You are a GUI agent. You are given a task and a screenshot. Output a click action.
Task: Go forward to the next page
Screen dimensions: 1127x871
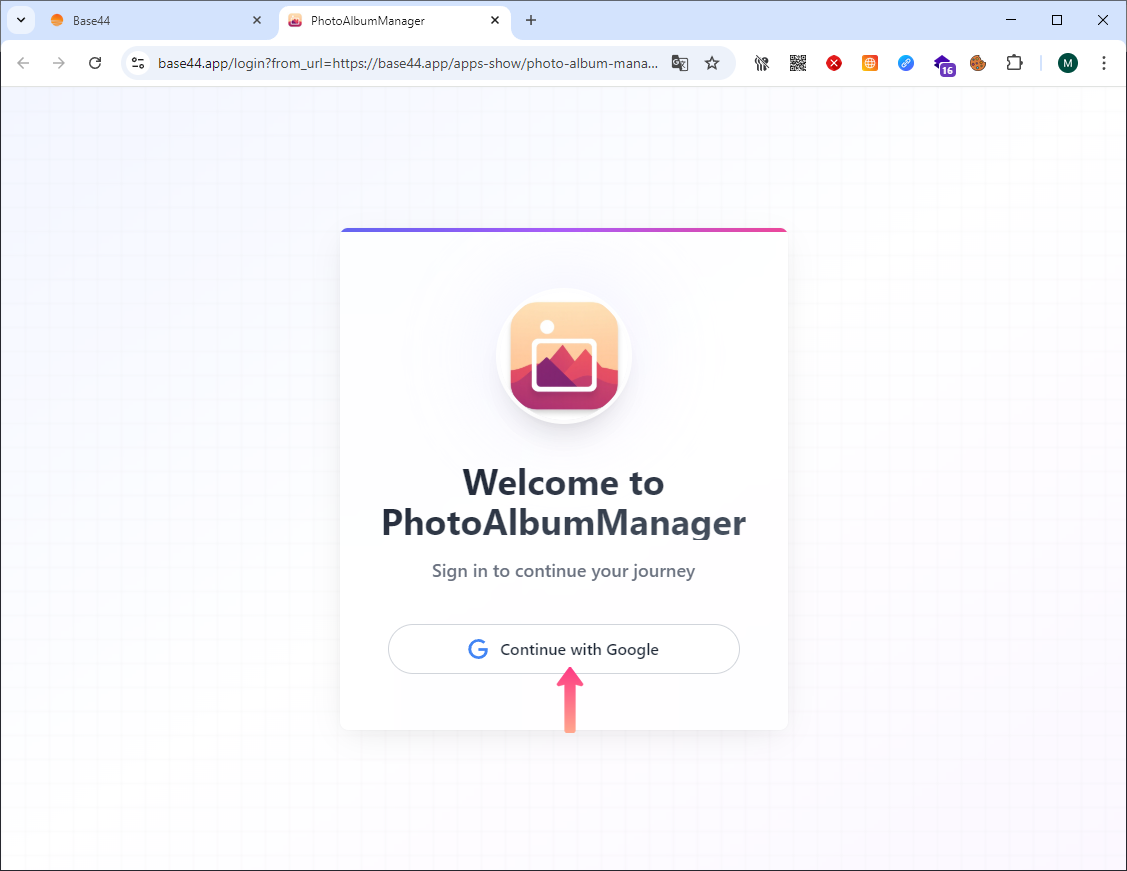(x=59, y=63)
